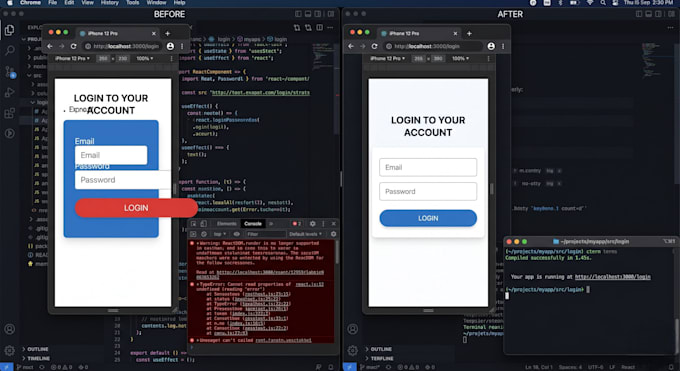Viewport: 680px width, 371px height.
Task: Open the DevTools settings gear
Action: [313, 224]
